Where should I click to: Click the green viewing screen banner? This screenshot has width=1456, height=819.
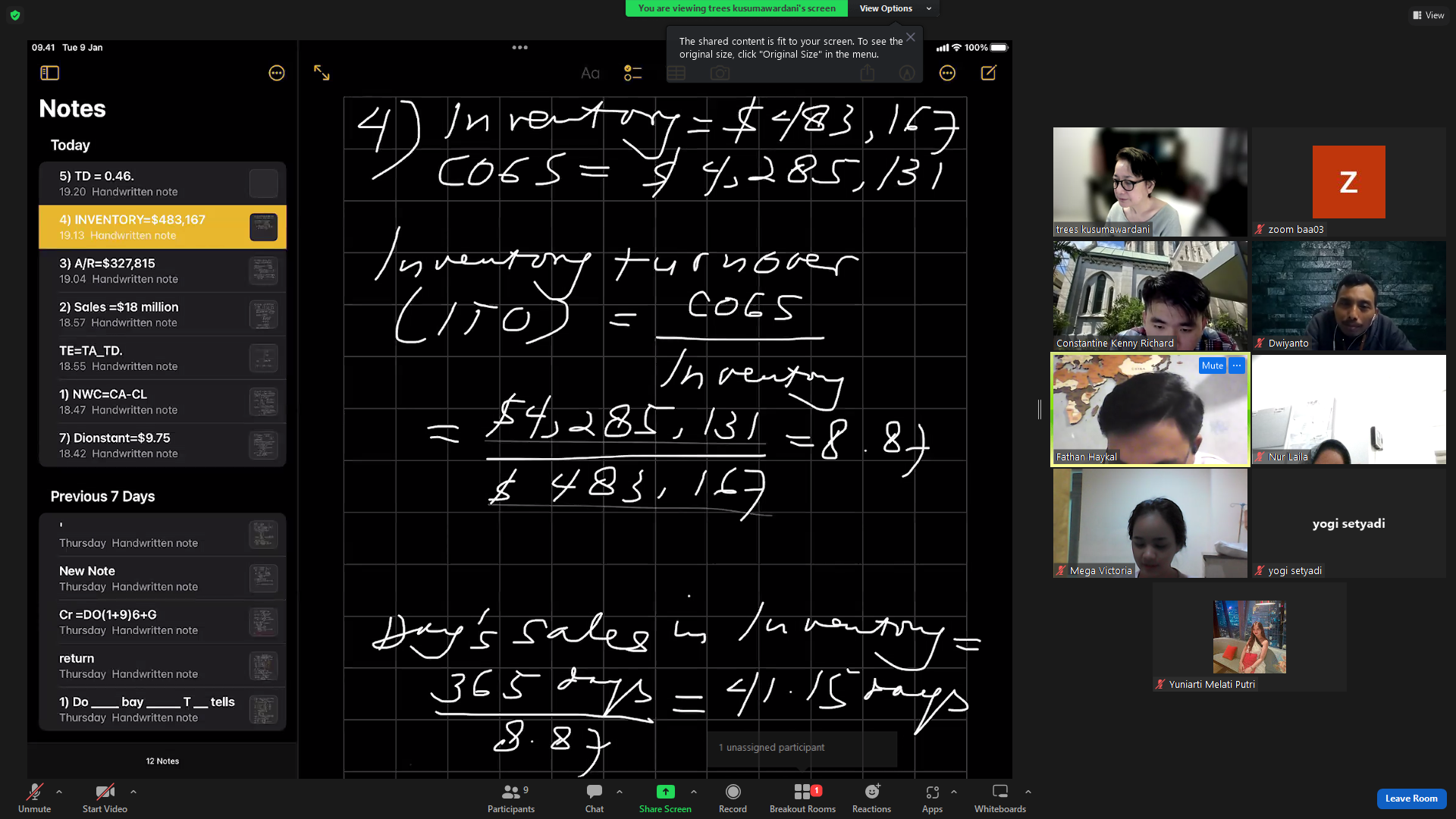[x=736, y=8]
